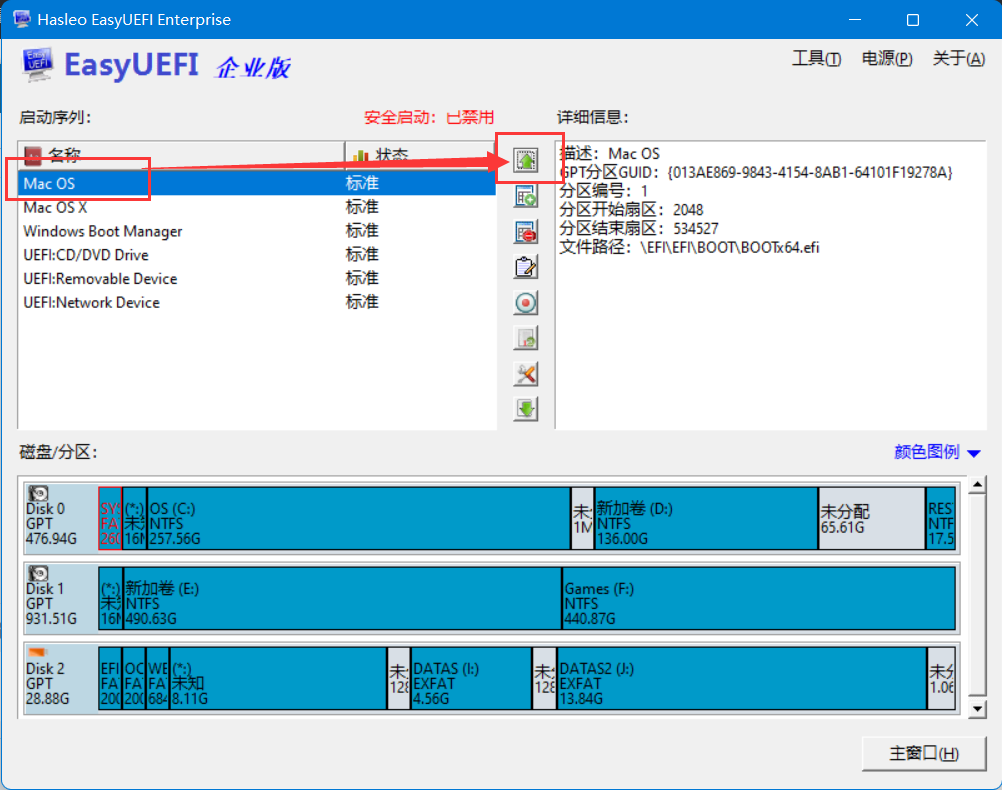Open the 关于(A) menu
Screen dimensions: 1002x790
(x=958, y=58)
